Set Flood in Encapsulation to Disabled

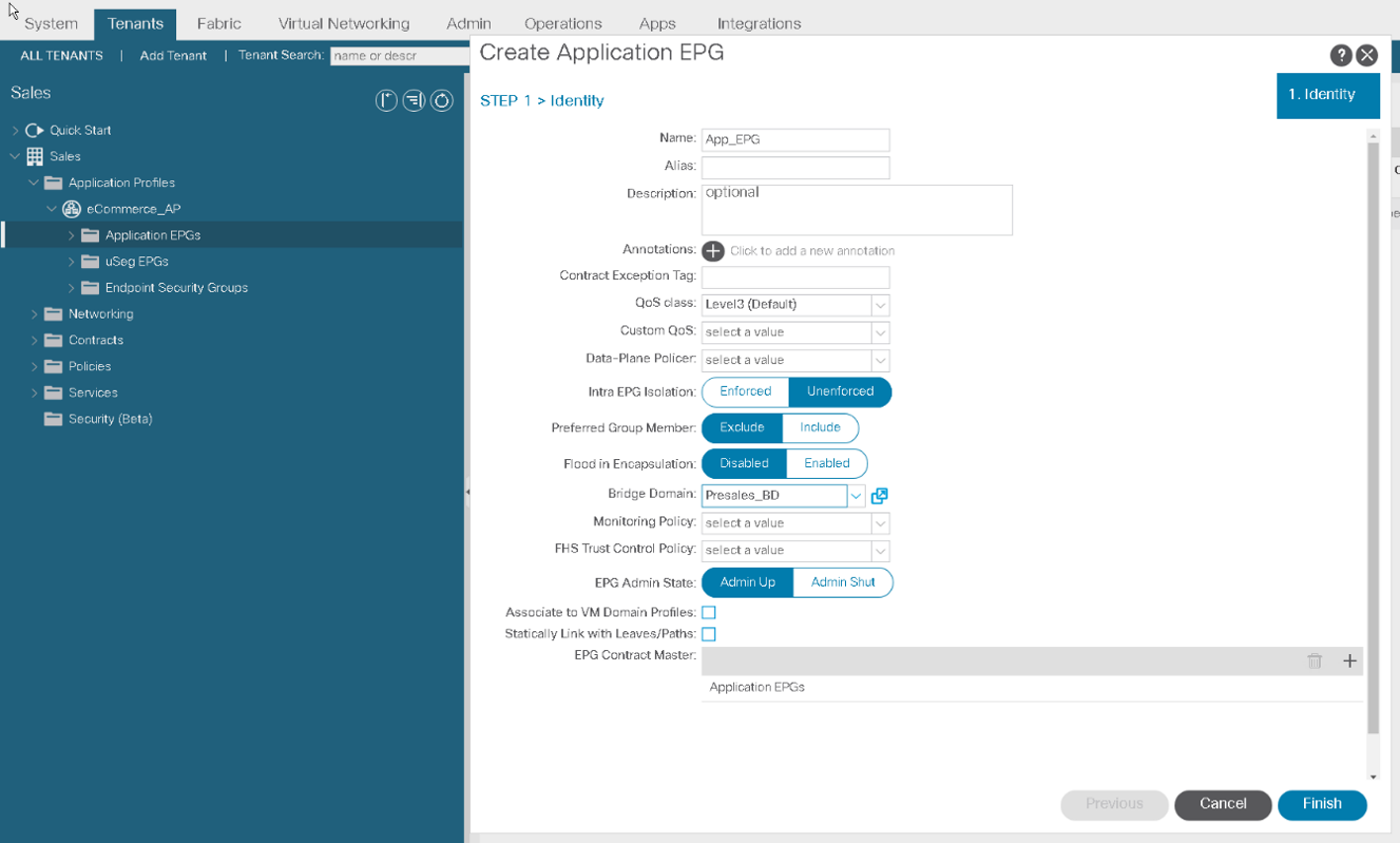[744, 463]
